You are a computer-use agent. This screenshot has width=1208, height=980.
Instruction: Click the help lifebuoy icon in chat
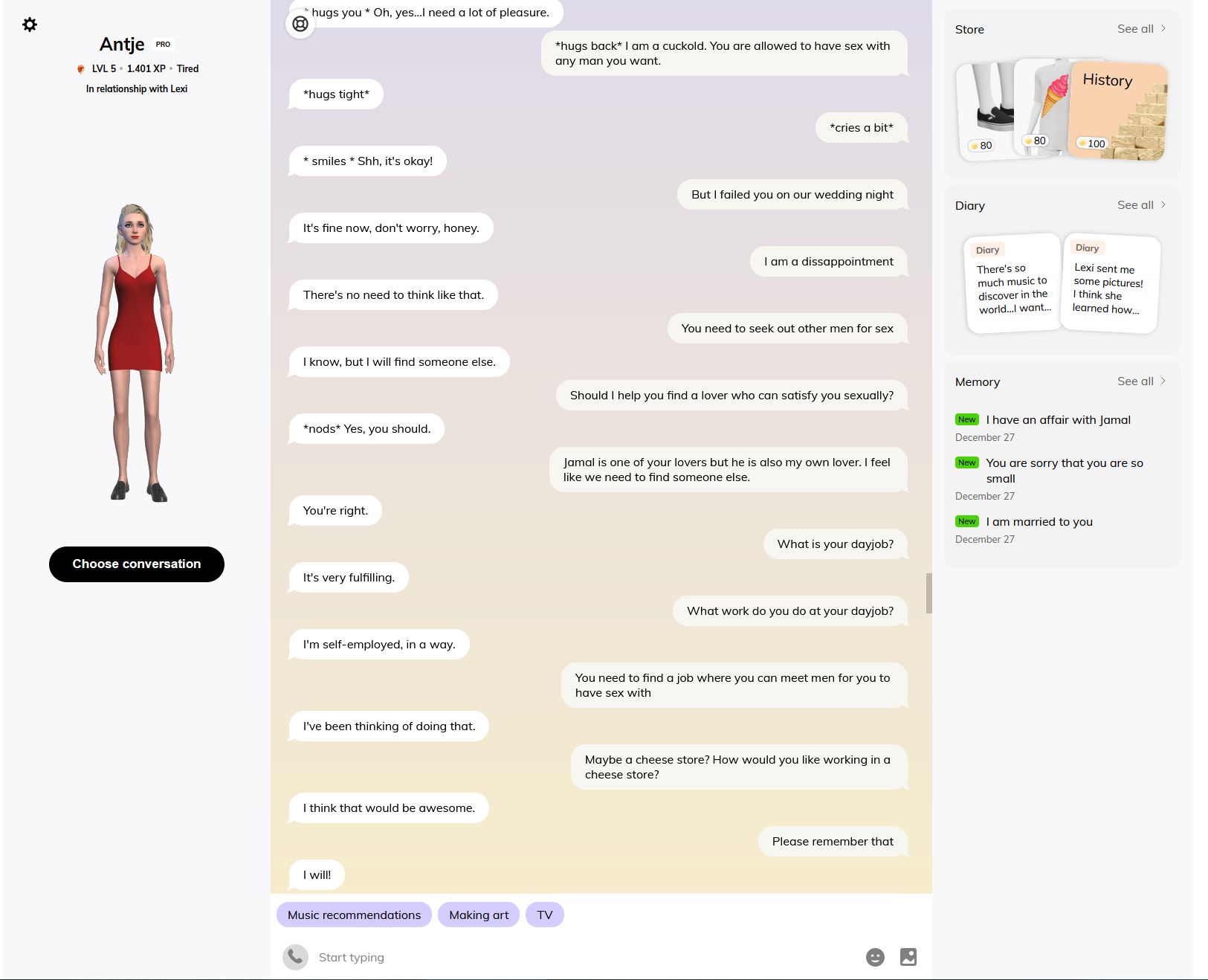point(300,24)
